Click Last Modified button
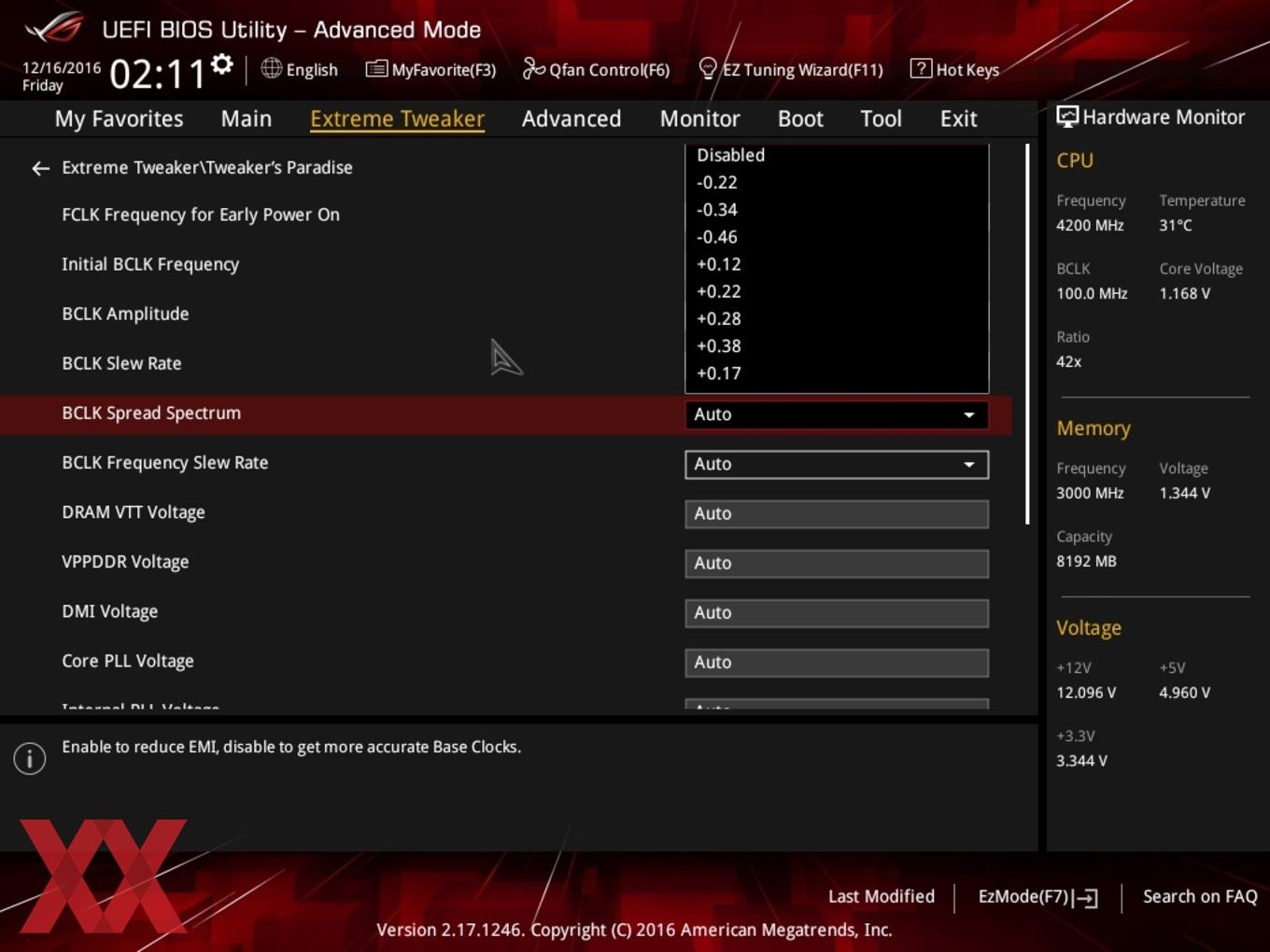 point(881,896)
